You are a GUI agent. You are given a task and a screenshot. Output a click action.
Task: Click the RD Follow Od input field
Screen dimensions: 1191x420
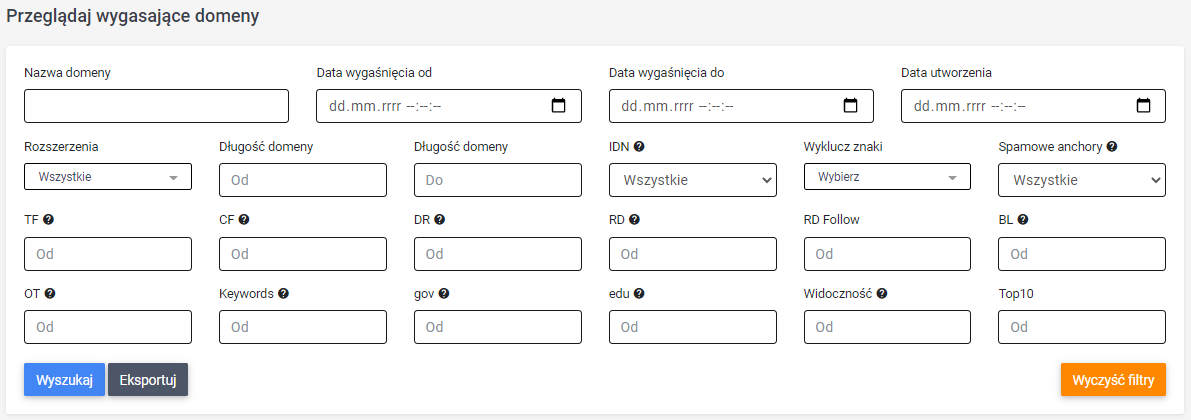pyautogui.click(x=887, y=254)
